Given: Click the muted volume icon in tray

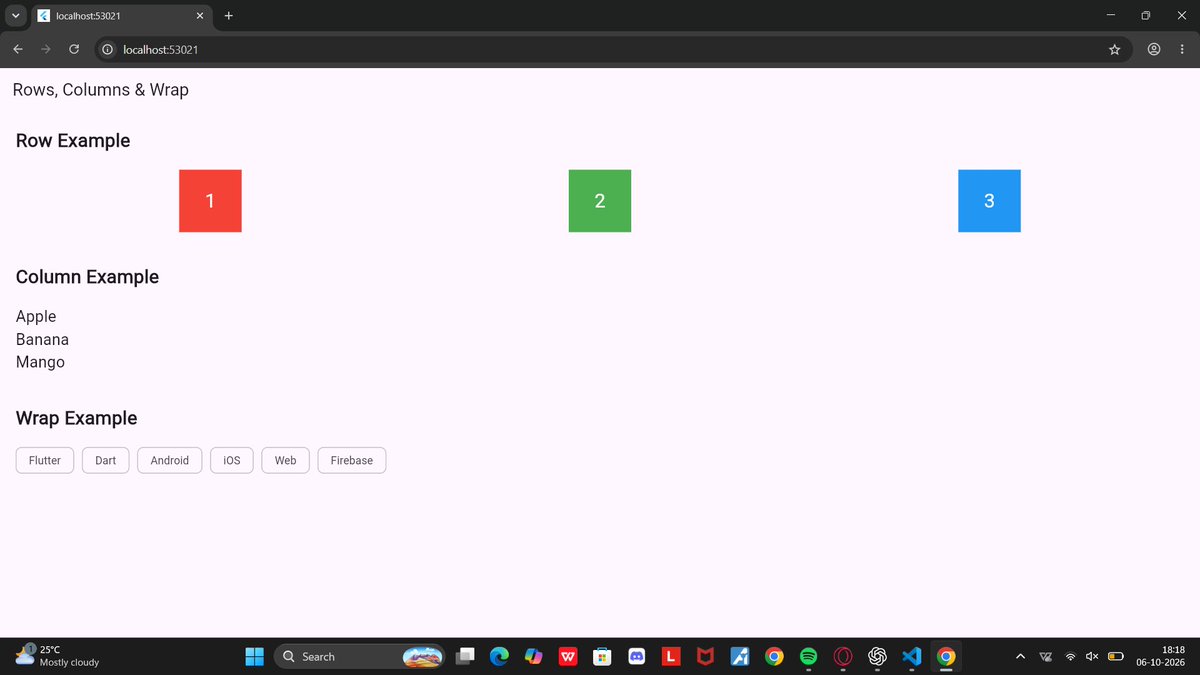Looking at the screenshot, I should point(1092,656).
